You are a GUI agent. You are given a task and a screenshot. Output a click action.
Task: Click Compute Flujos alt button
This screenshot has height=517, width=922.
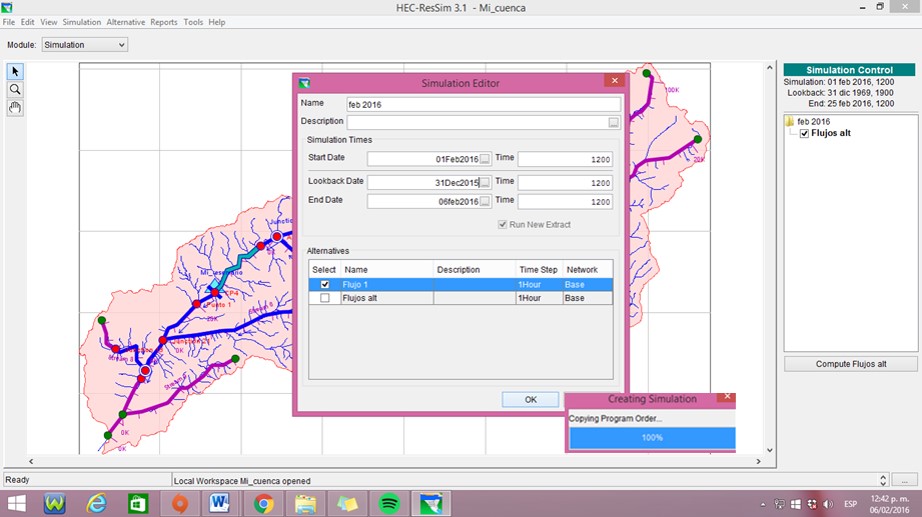point(851,364)
